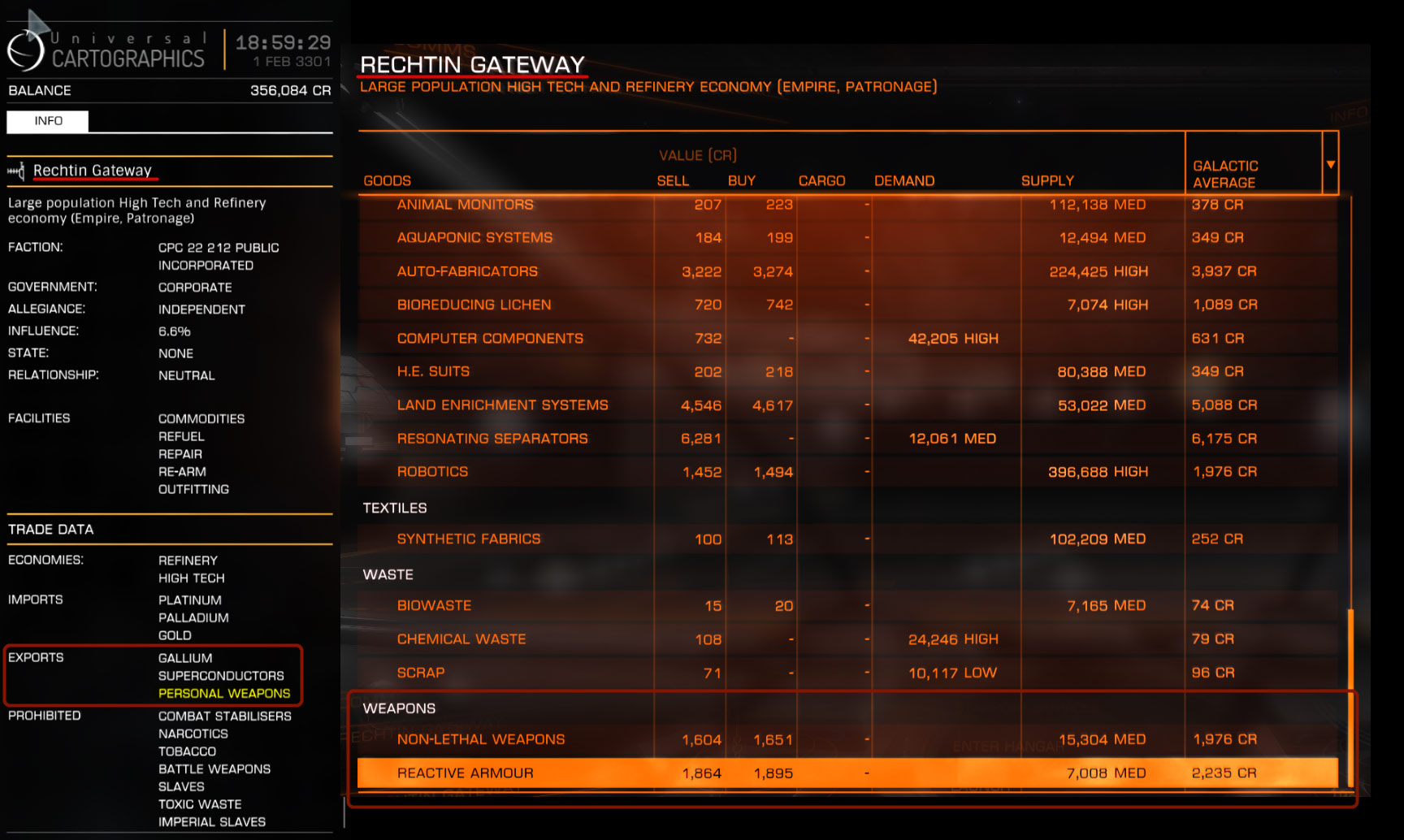Click the SELL column header
This screenshot has height=840, width=1404.
(x=673, y=180)
